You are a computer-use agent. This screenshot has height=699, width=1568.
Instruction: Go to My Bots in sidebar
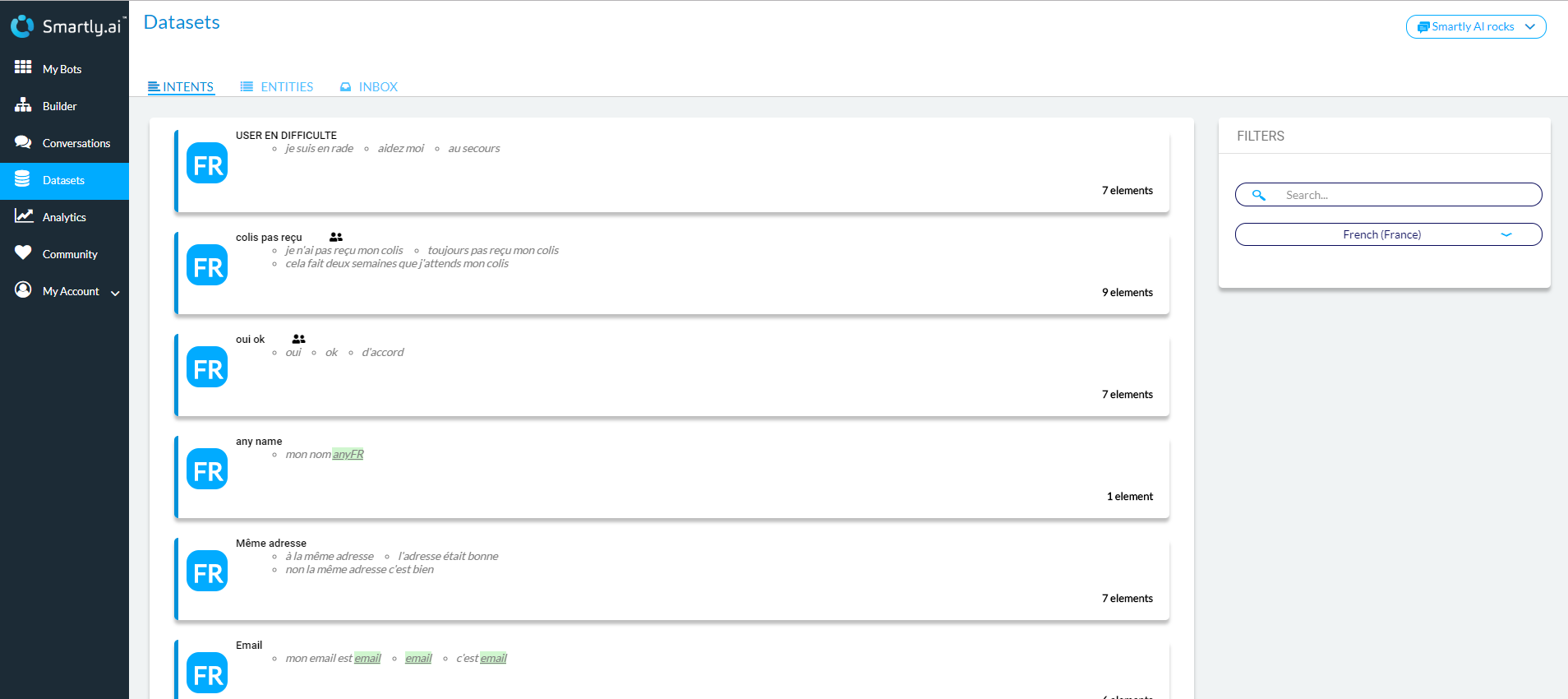click(x=64, y=69)
